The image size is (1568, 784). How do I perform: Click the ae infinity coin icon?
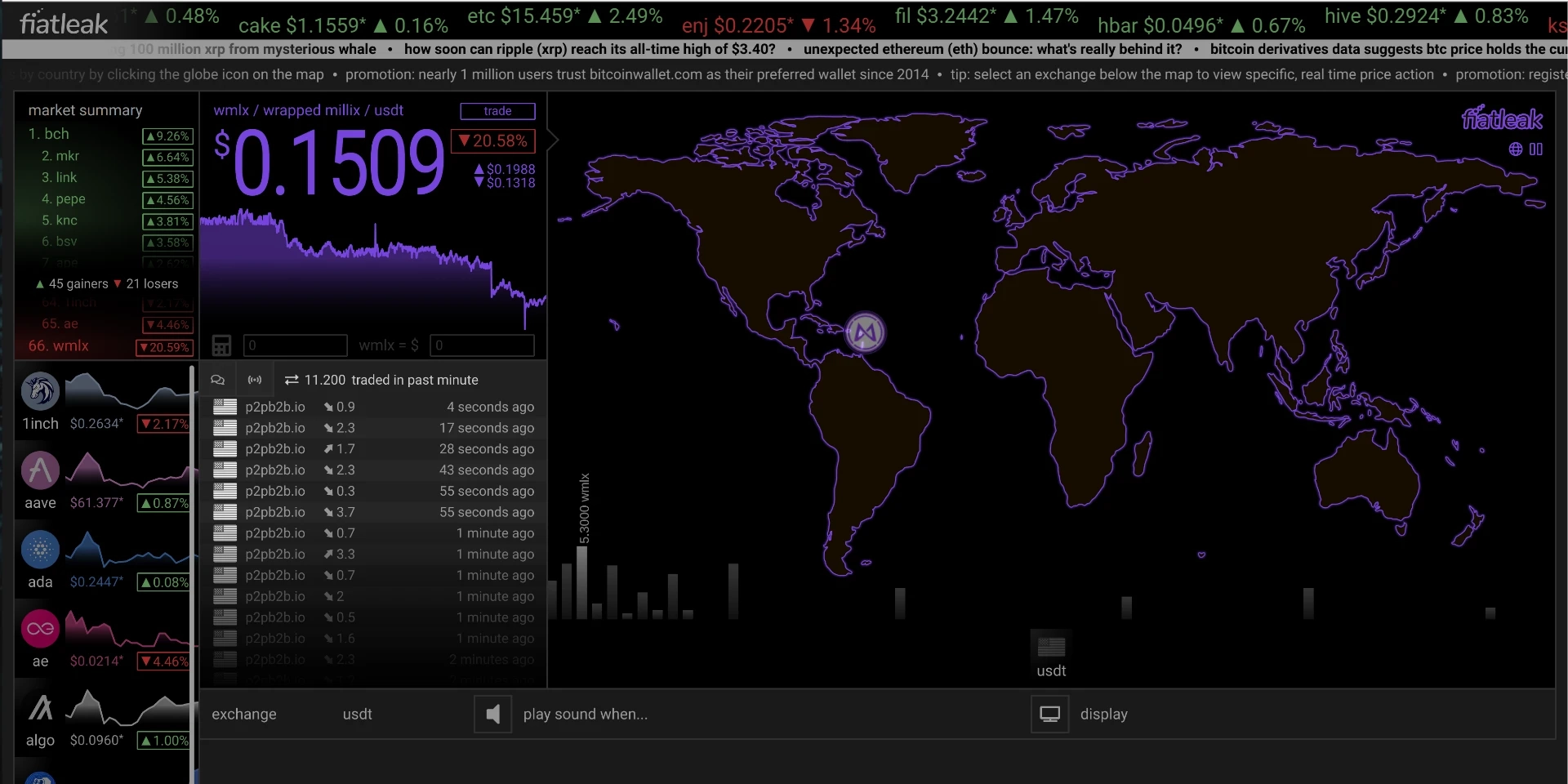[40, 629]
